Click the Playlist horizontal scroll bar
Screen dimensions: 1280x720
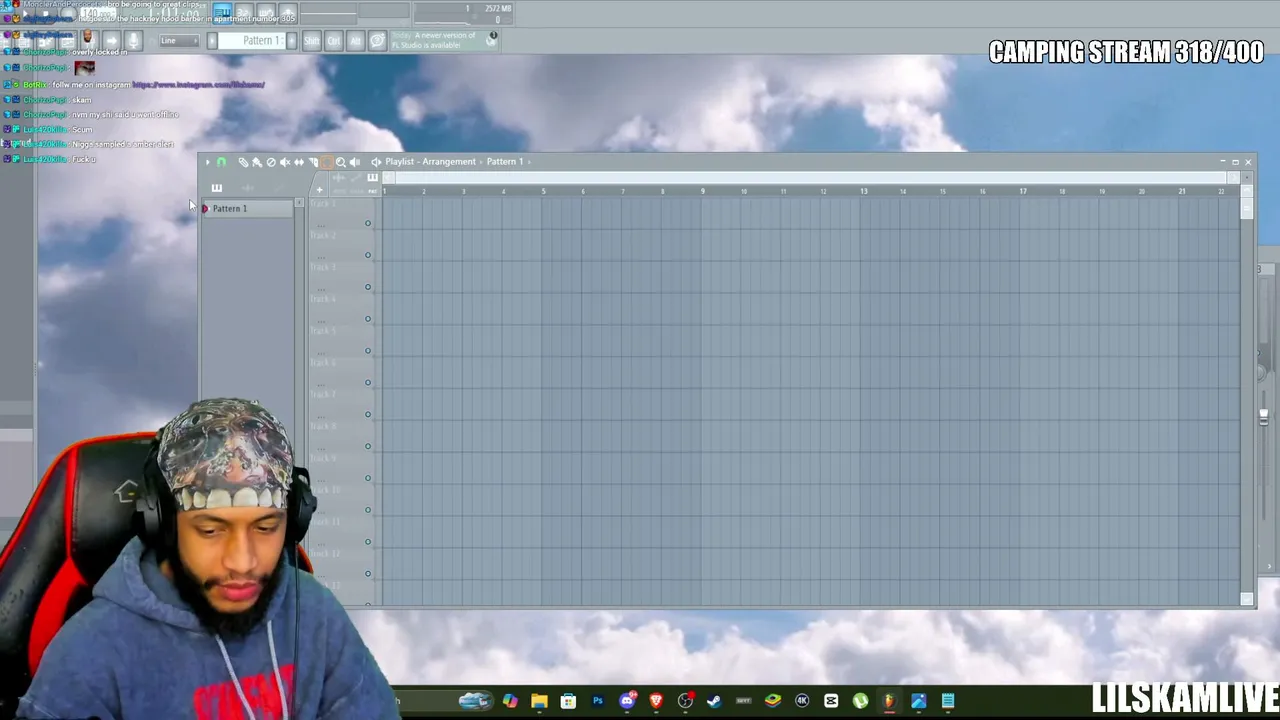tap(810, 178)
